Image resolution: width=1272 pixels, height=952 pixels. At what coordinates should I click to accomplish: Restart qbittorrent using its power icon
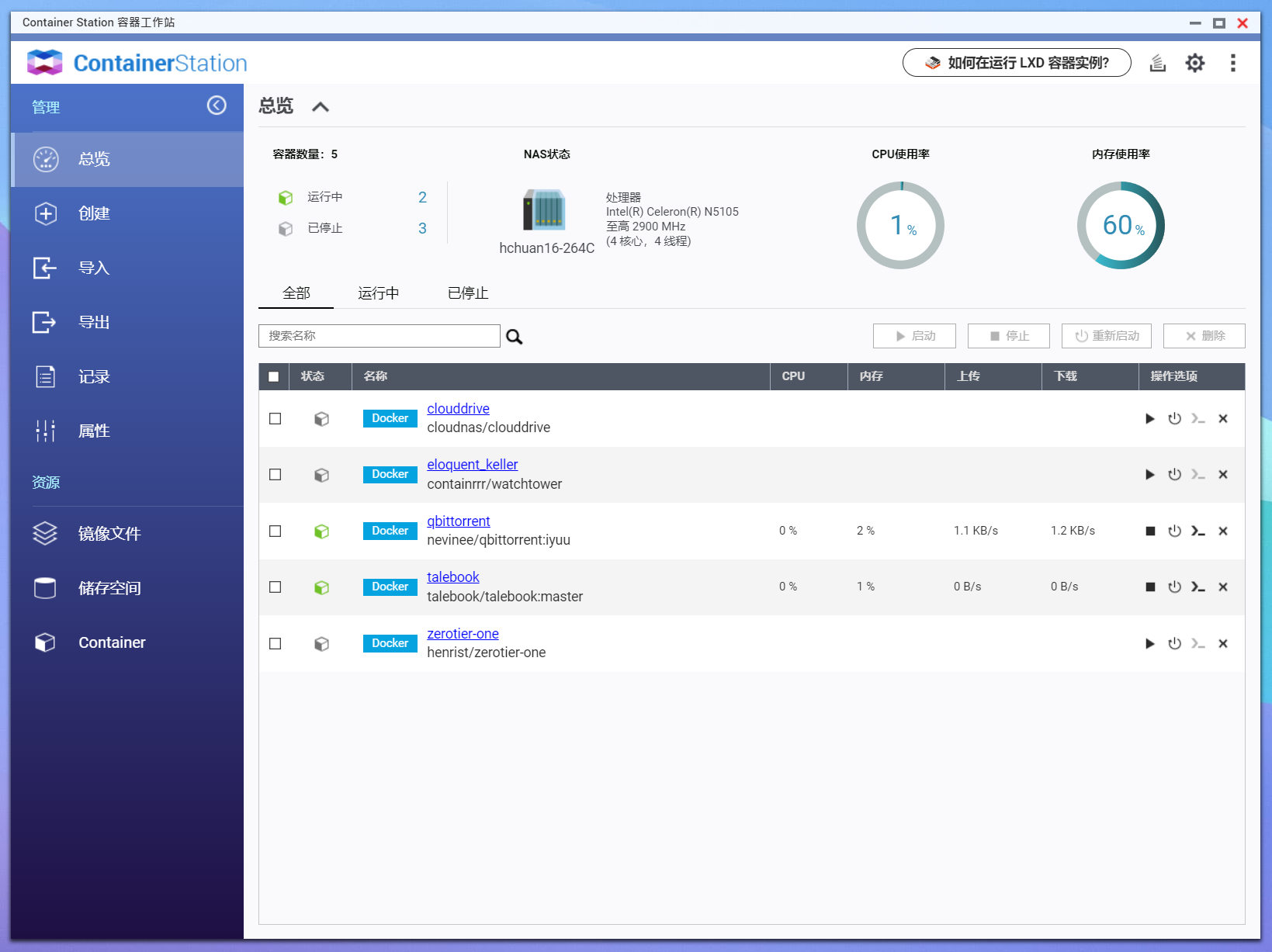(x=1174, y=531)
